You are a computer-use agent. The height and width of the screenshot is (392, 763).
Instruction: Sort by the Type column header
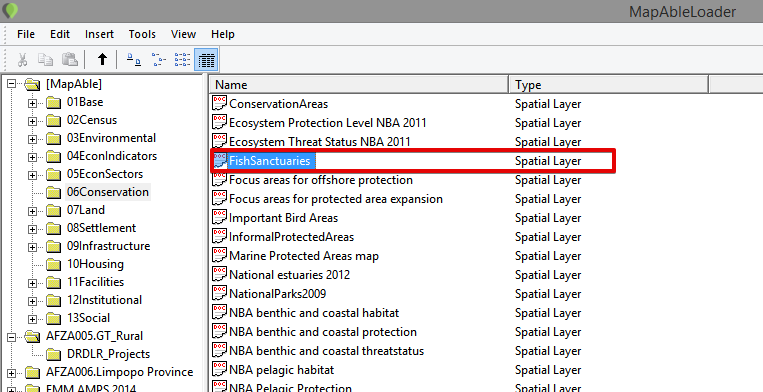pyautogui.click(x=609, y=85)
